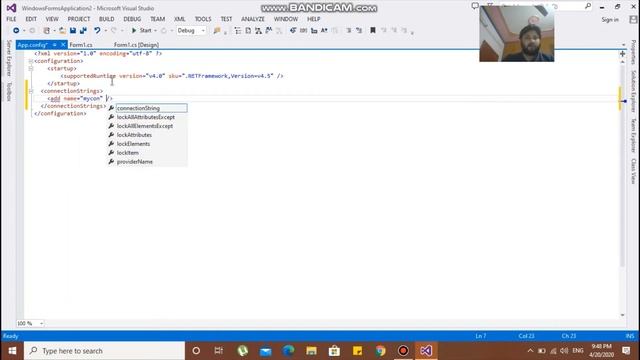Open Microsoft Edge from the taskbar
Image resolution: width=640 pixels, height=360 pixels.
(x=289, y=351)
